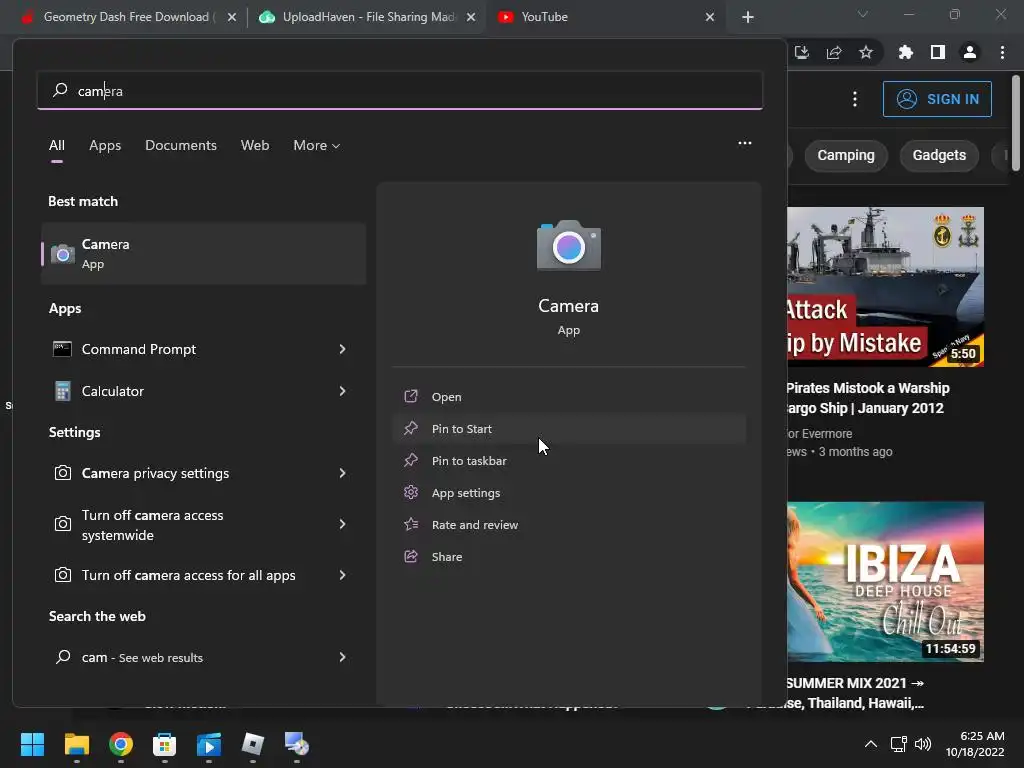The image size is (1024, 768).
Task: Expand Command Prompt result chevron
Action: pyautogui.click(x=342, y=349)
